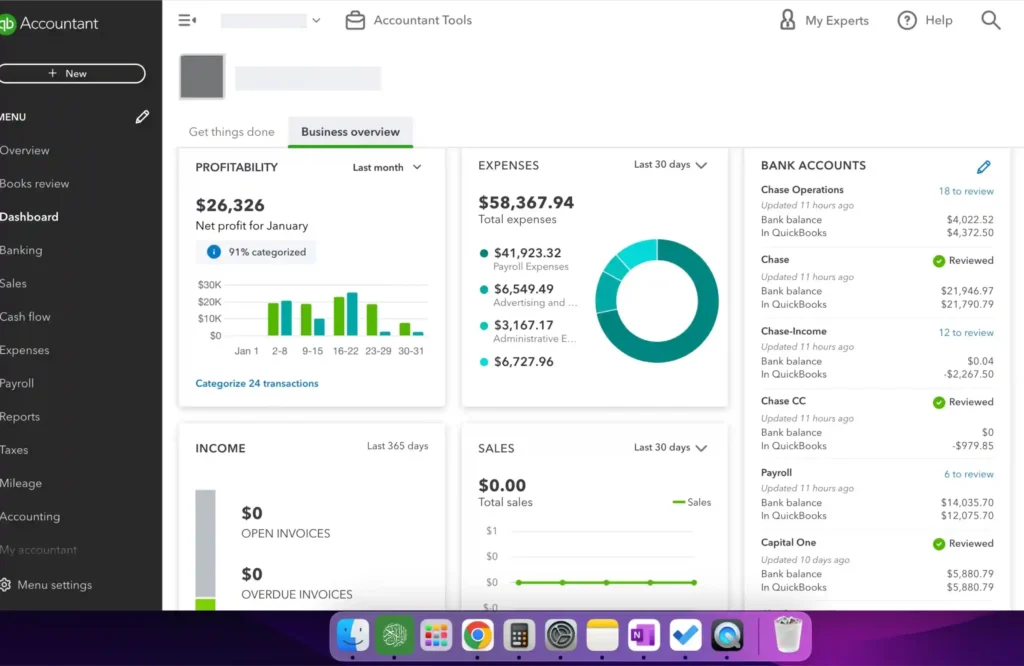Open Reports in the sidebar menu
The height and width of the screenshot is (666, 1024).
[x=20, y=417]
